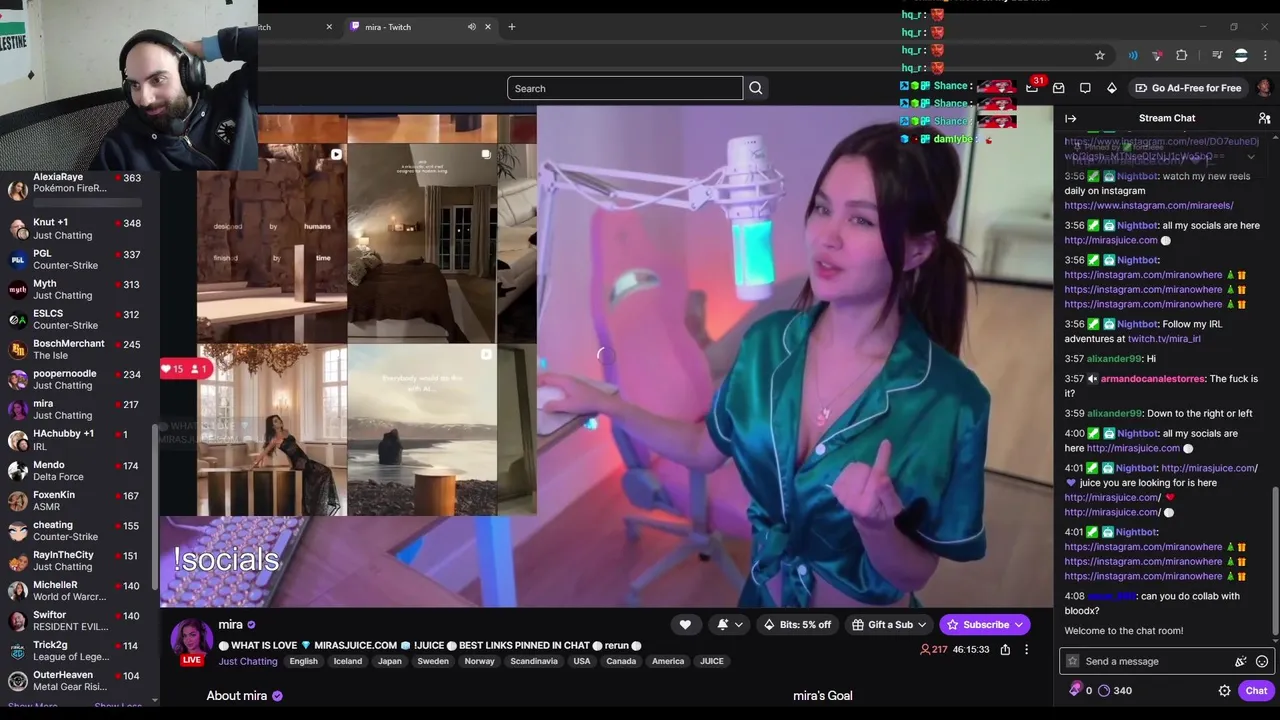Open the chat celebration effects icon
Image resolution: width=1280 pixels, height=720 pixels.
[1241, 661]
